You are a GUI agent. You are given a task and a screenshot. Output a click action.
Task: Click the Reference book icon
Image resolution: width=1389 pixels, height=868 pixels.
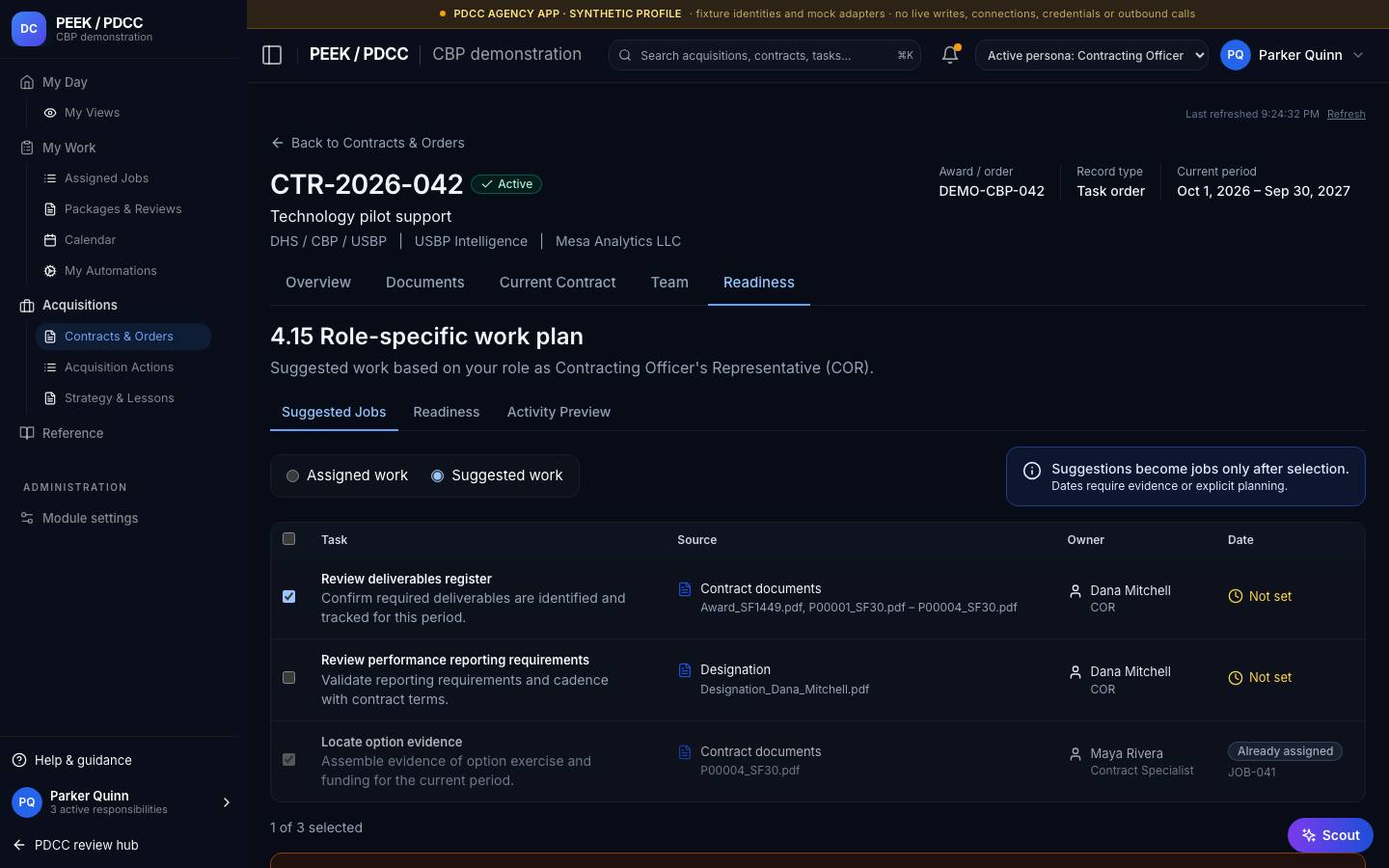coord(27,433)
